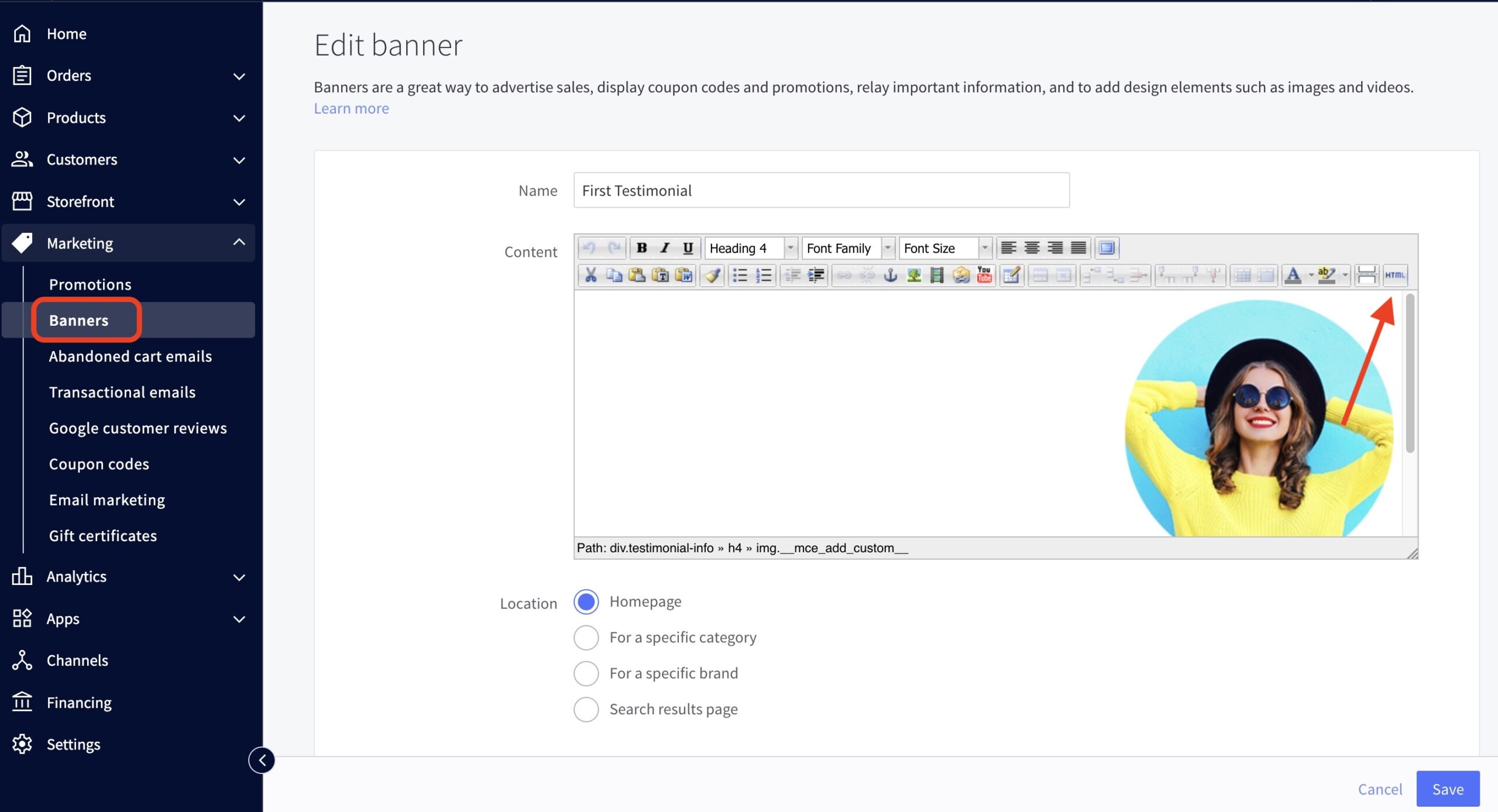The image size is (1498, 812).
Task: Select Search results page location
Action: (586, 710)
